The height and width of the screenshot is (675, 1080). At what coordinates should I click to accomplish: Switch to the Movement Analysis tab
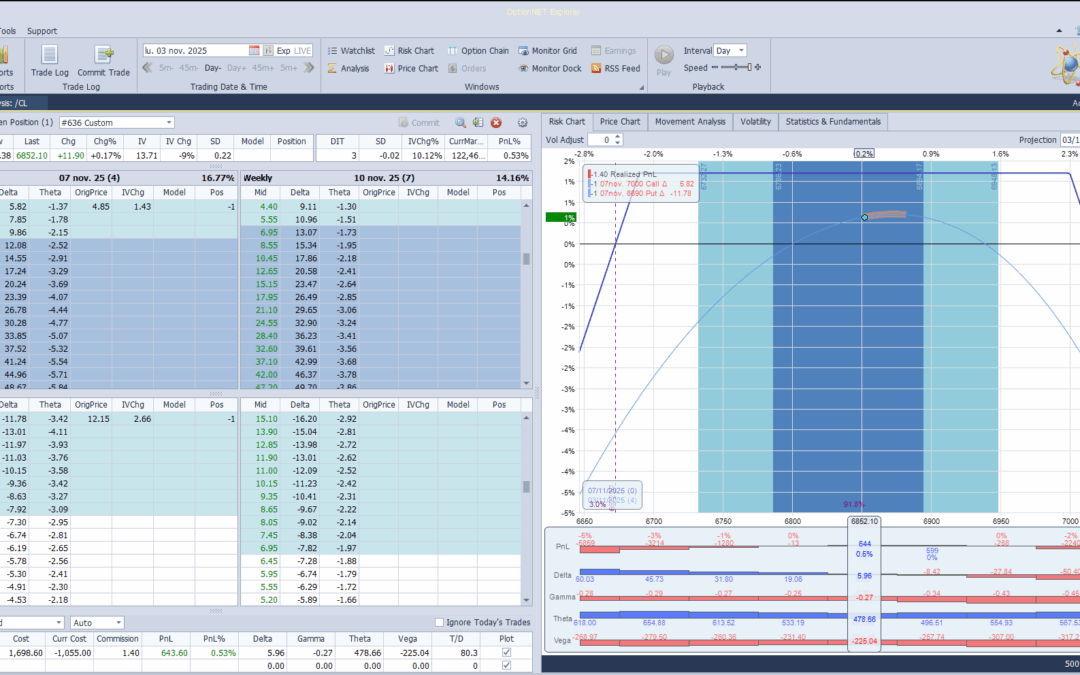point(690,122)
